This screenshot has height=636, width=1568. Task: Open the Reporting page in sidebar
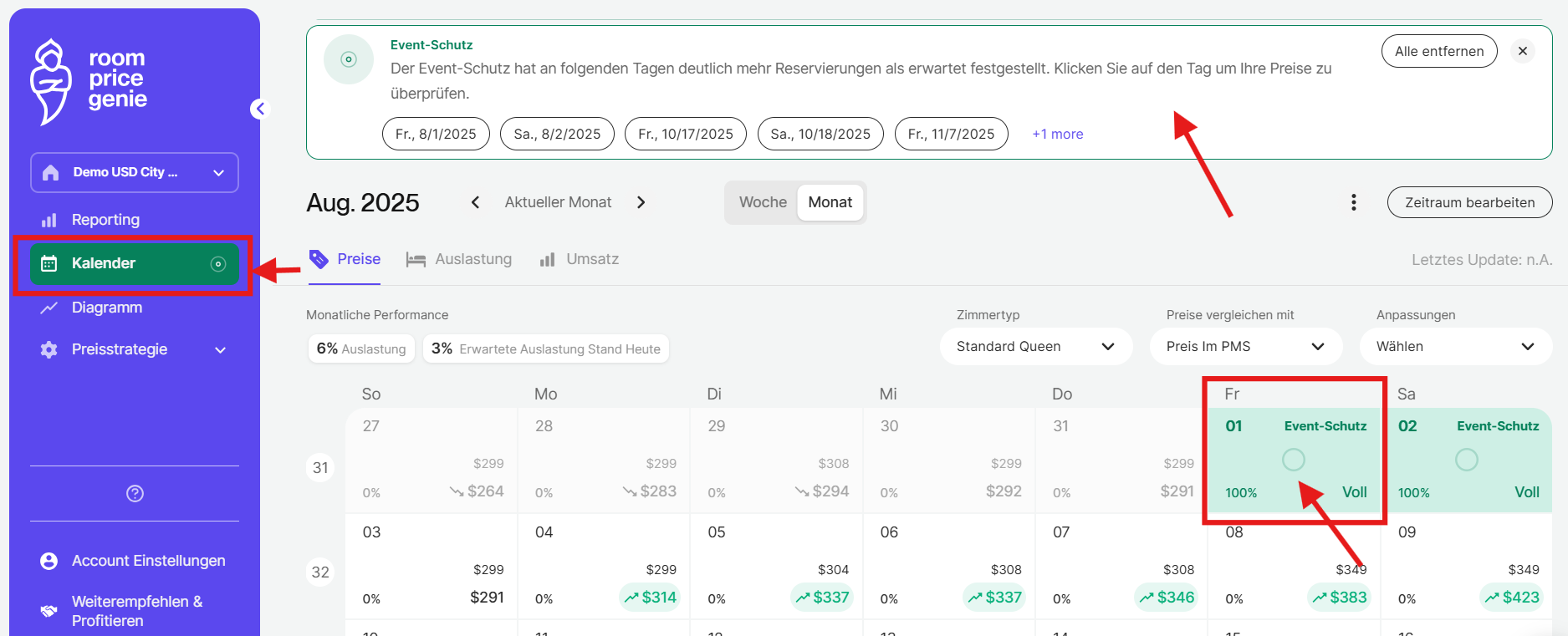105,220
